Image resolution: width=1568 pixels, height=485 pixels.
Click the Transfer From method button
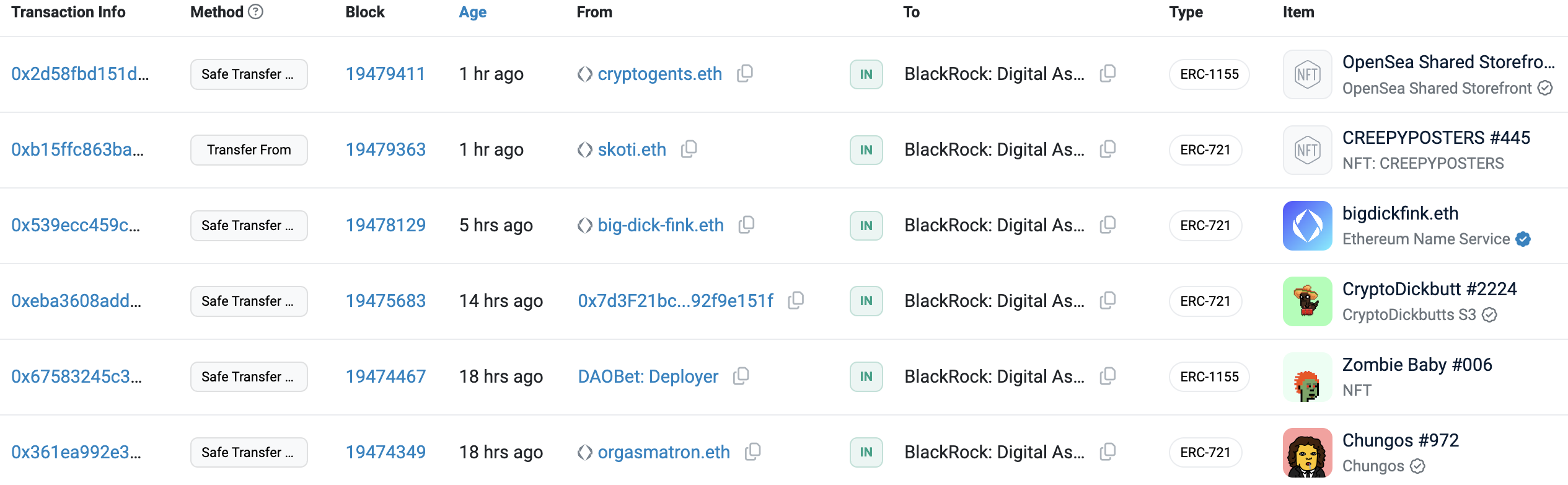tap(249, 150)
